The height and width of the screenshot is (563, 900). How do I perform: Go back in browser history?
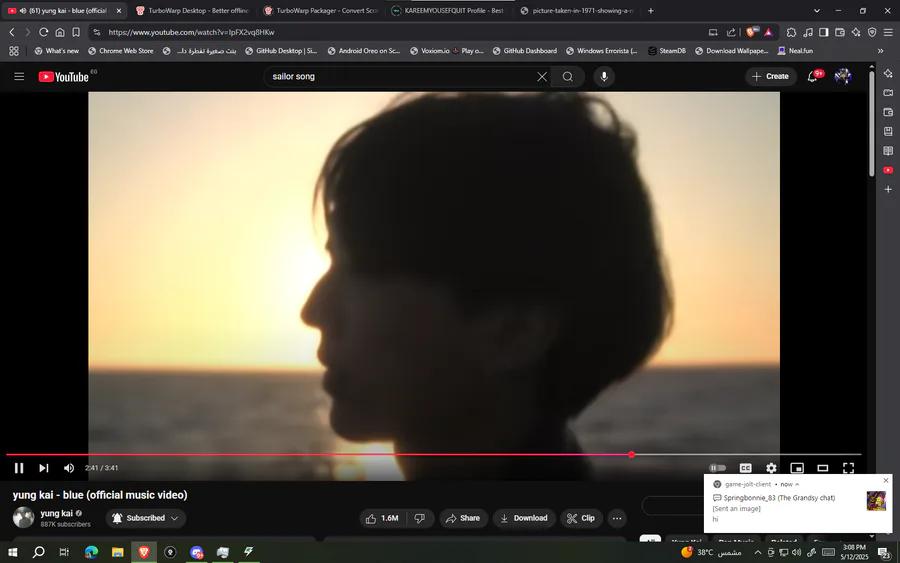11,32
